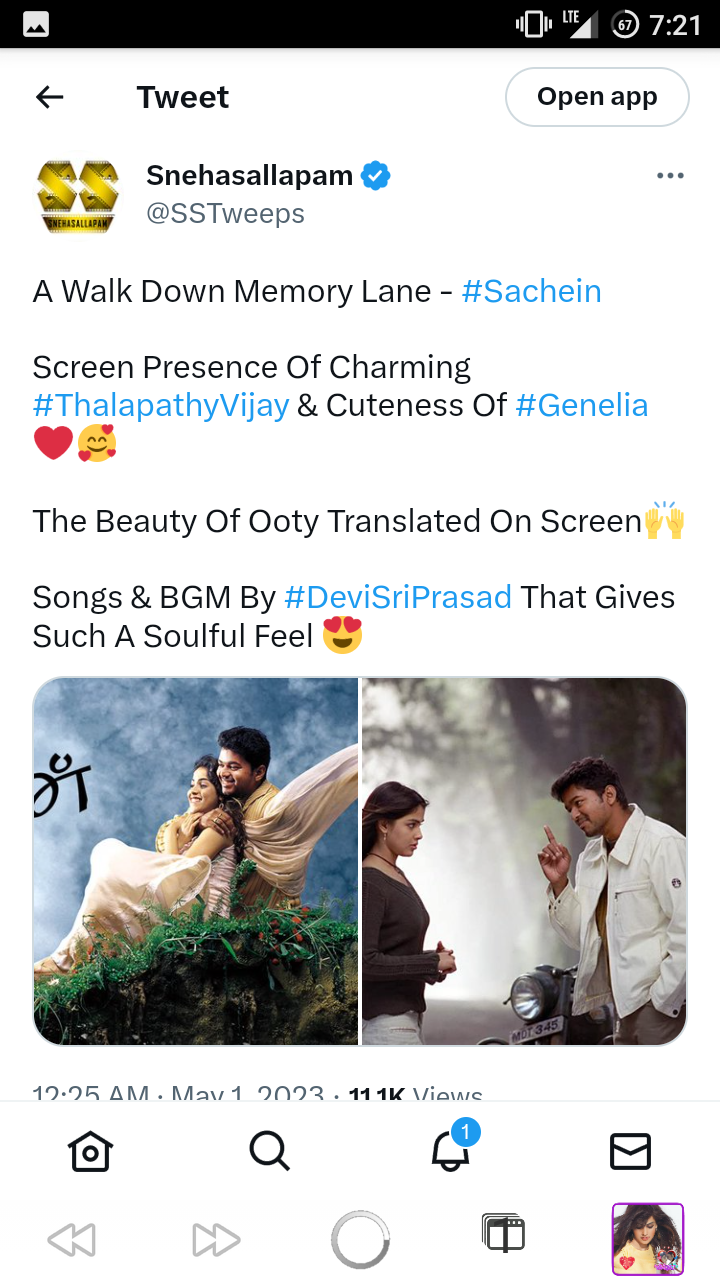The height and width of the screenshot is (1280, 720).
Task: Open the @SSTweeps handle
Action: pyautogui.click(x=225, y=213)
